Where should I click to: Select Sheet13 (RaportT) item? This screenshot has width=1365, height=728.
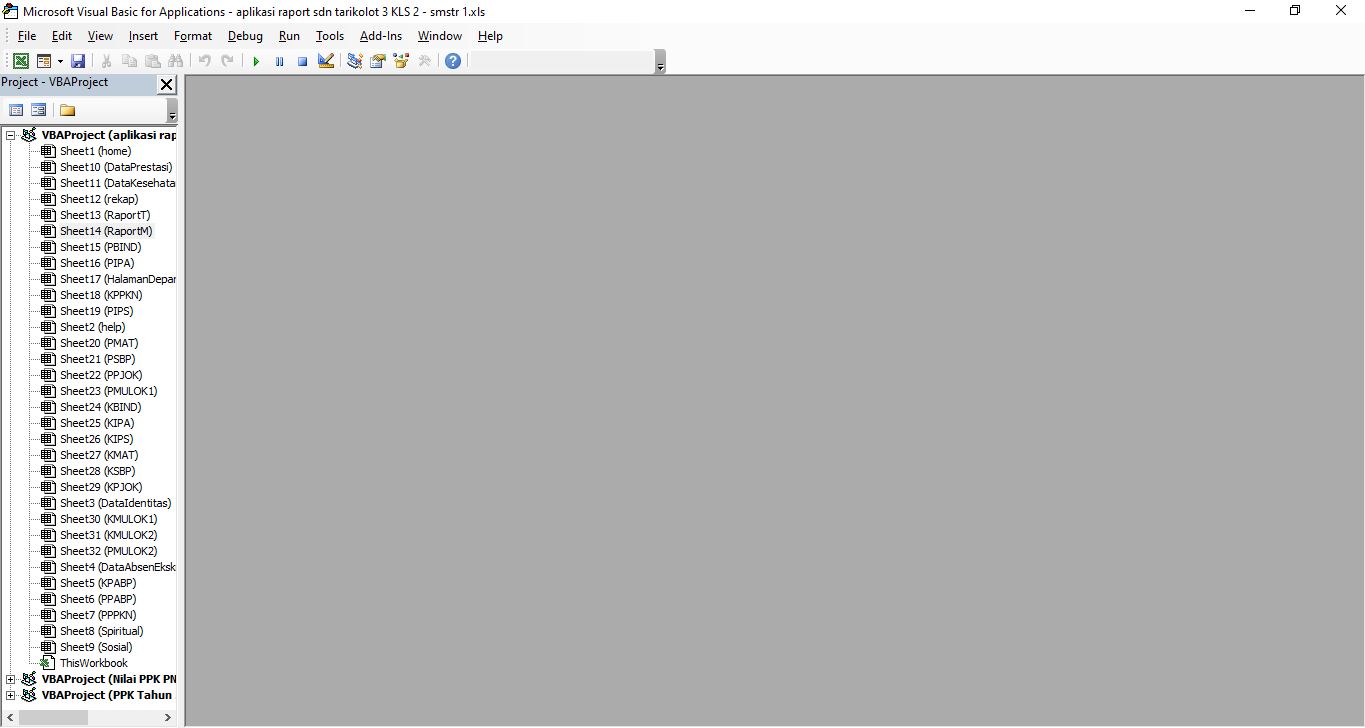tap(105, 215)
